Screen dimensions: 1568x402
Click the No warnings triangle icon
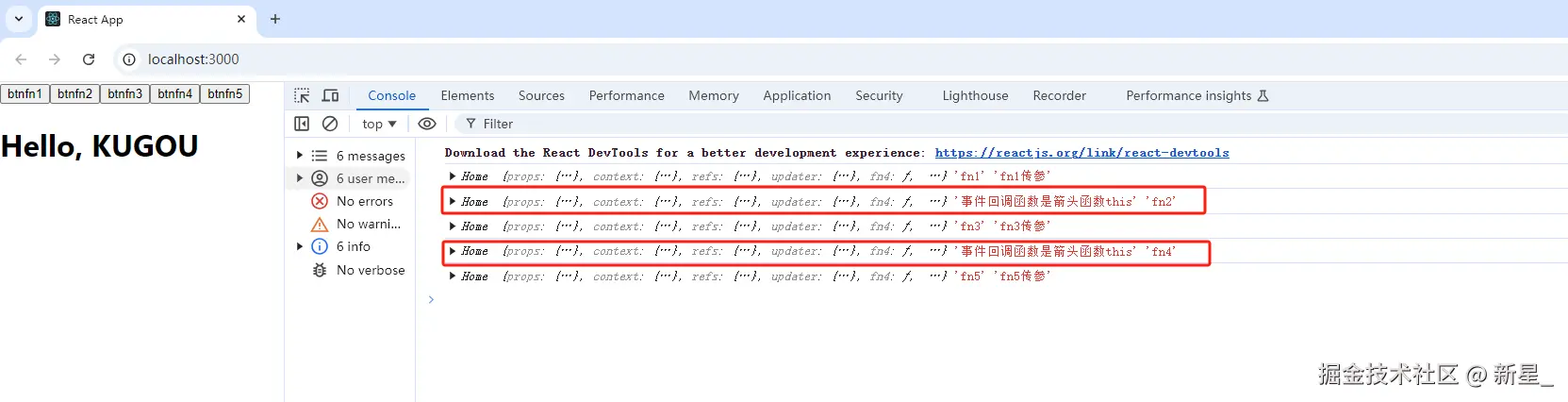320,224
